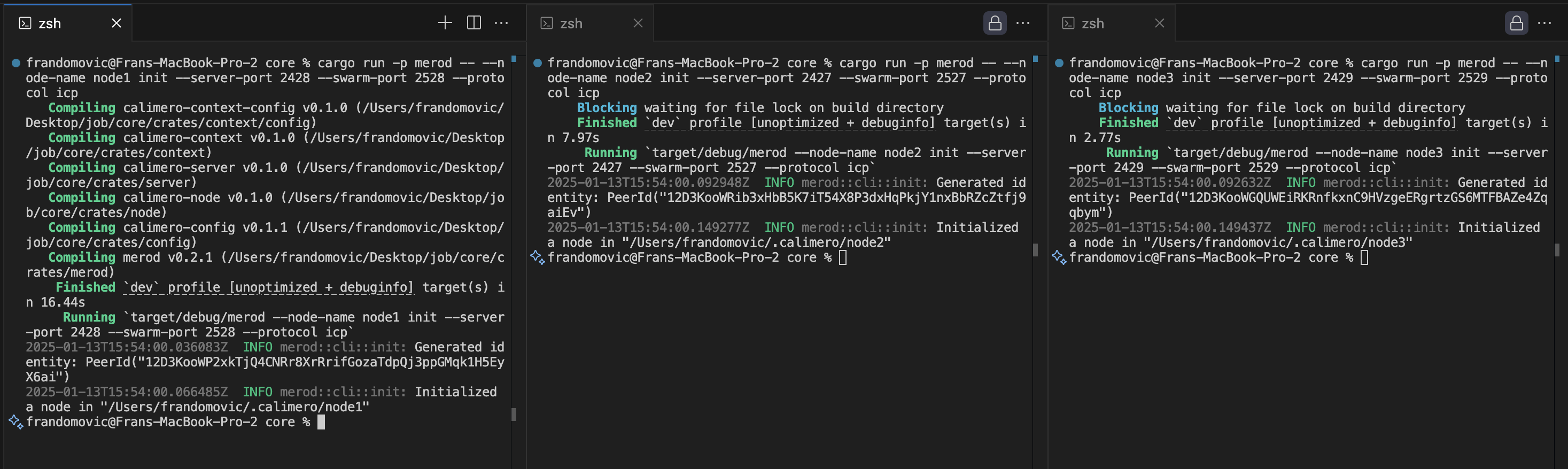Click "Finished" word in node3 terminal
Screen dimensions: 1568x469
1129,123
